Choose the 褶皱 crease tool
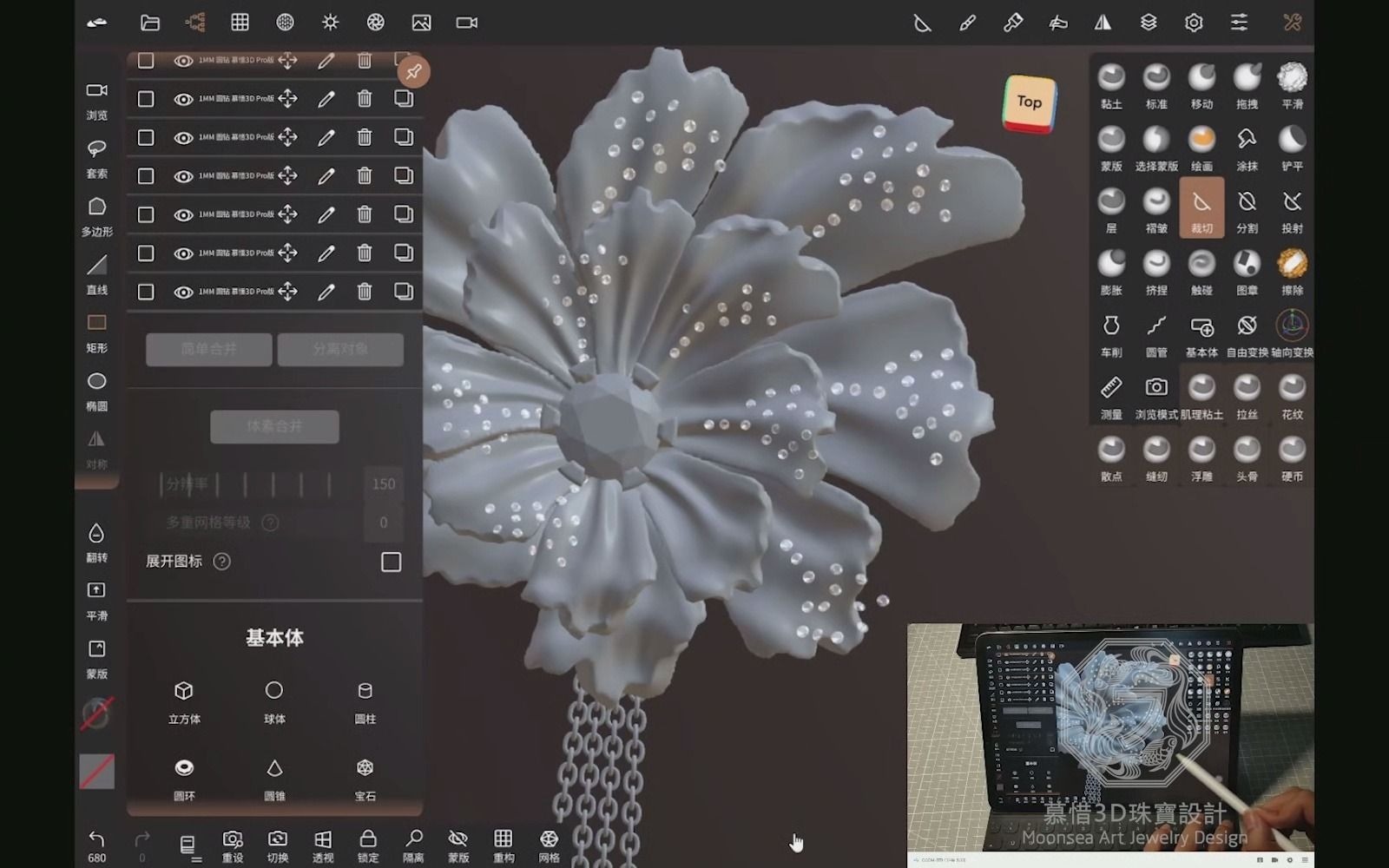The width and height of the screenshot is (1389, 868). point(1156,210)
